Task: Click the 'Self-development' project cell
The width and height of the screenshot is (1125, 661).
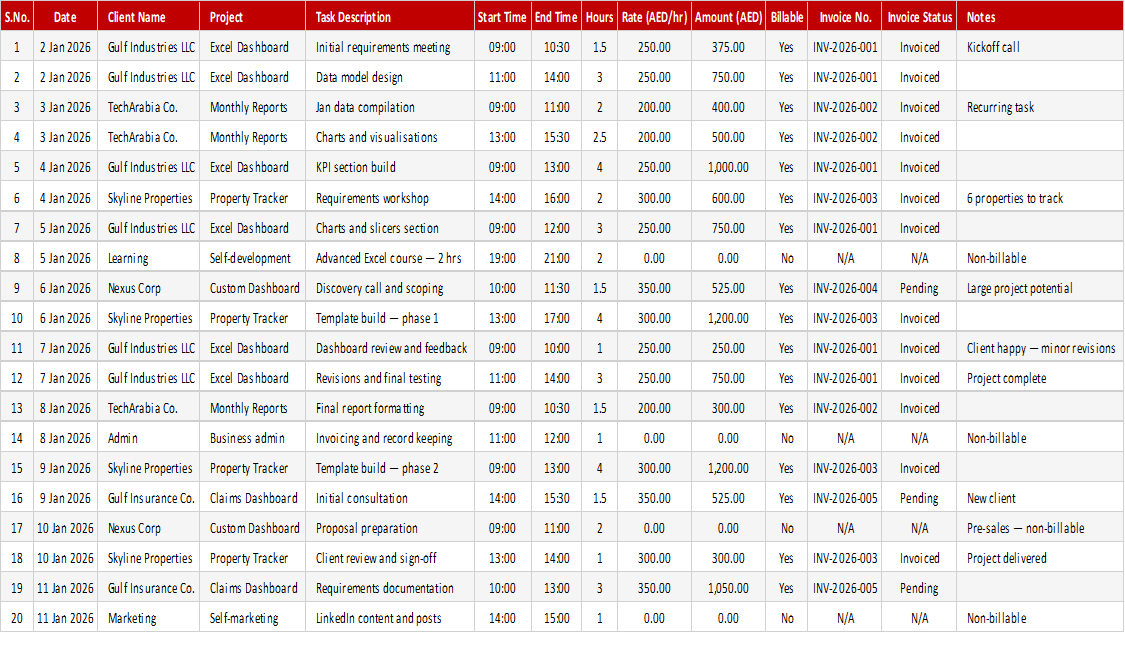Action: [253, 258]
